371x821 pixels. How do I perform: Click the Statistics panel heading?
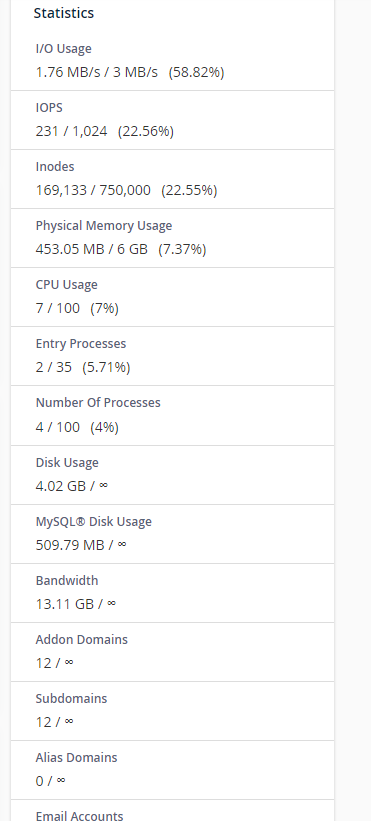[64, 13]
